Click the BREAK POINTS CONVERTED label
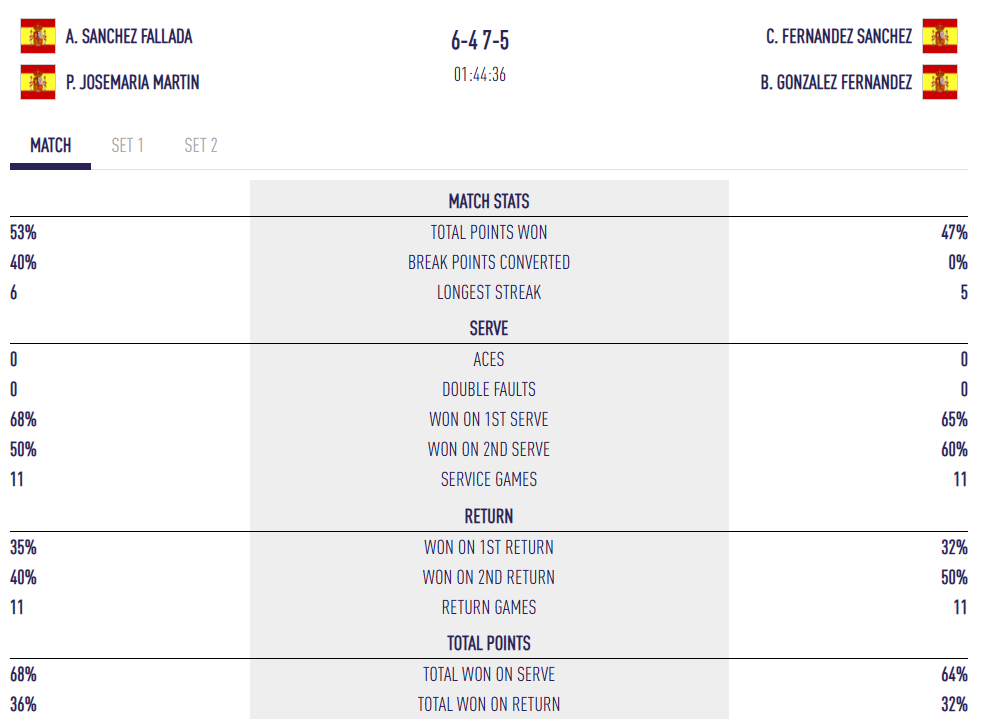The height and width of the screenshot is (723, 982). click(489, 263)
